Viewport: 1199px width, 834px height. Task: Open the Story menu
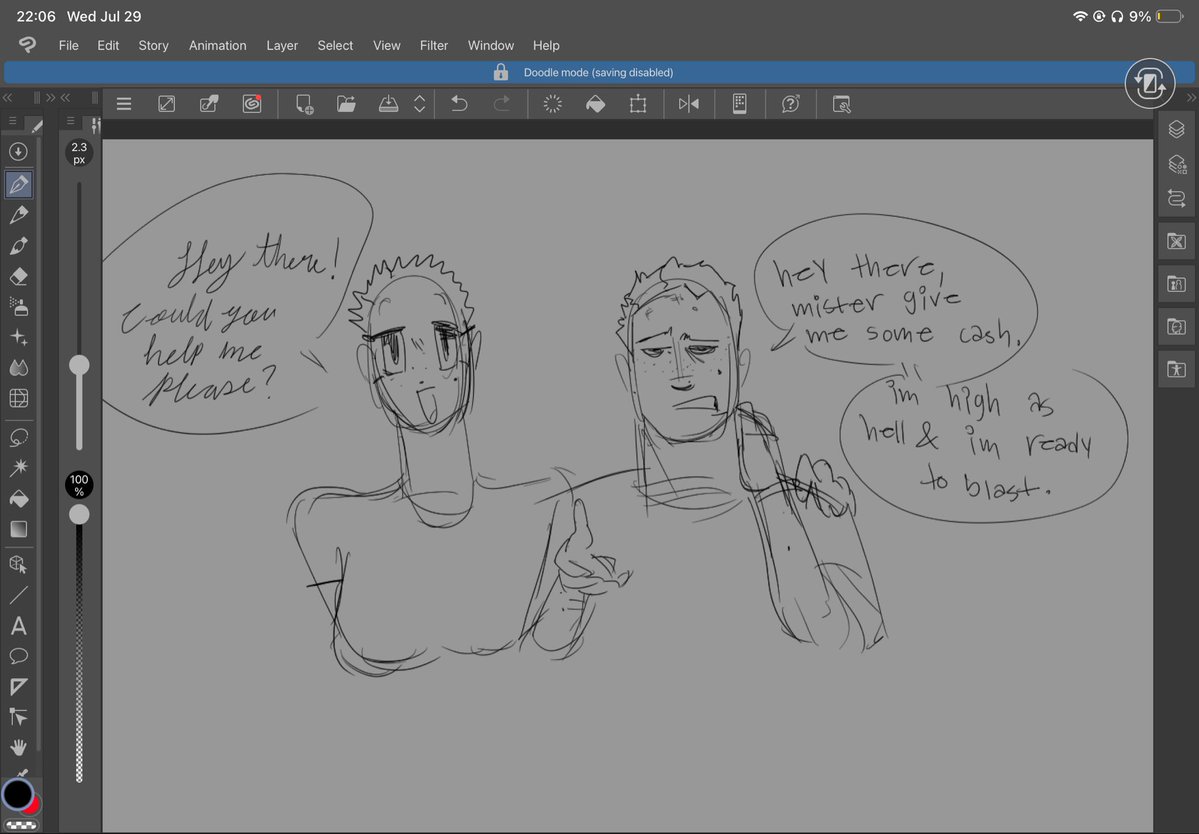pyautogui.click(x=153, y=45)
